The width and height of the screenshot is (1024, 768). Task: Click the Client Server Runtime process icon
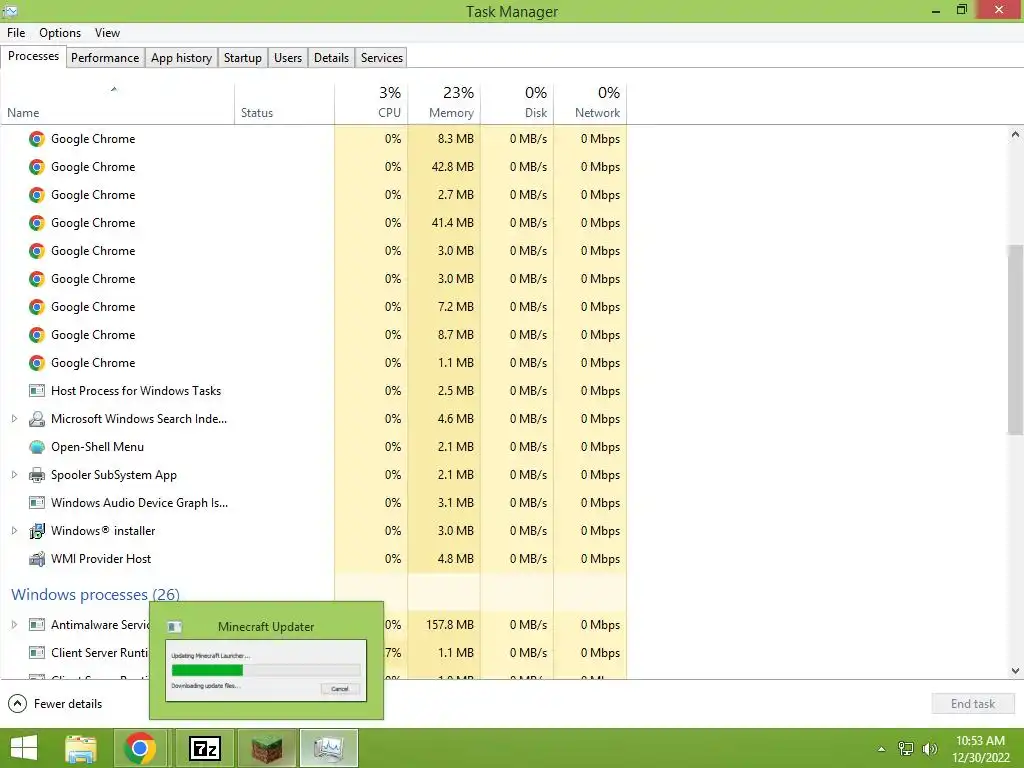coord(37,653)
